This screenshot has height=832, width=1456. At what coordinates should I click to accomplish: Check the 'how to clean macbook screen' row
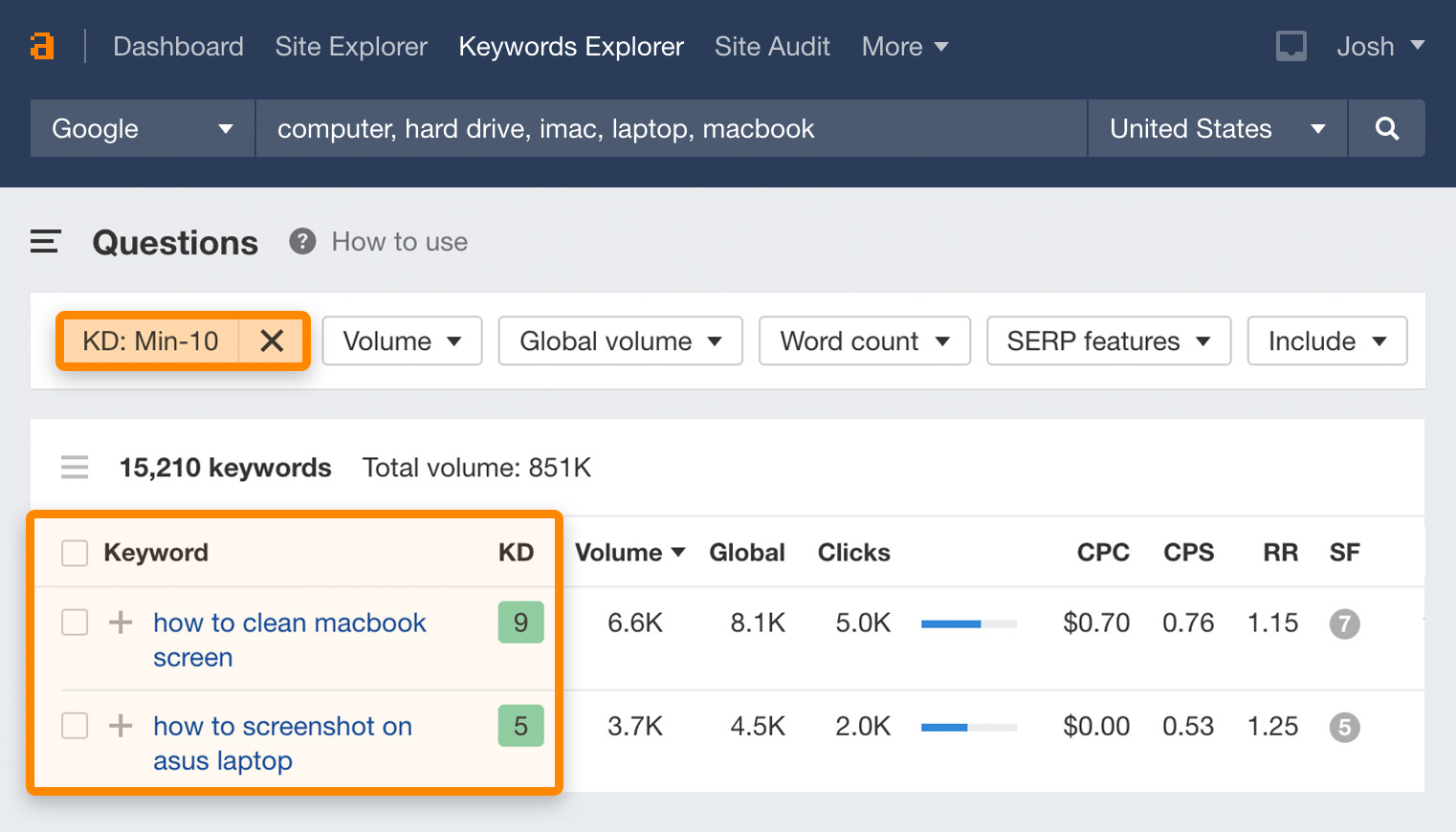[75, 623]
